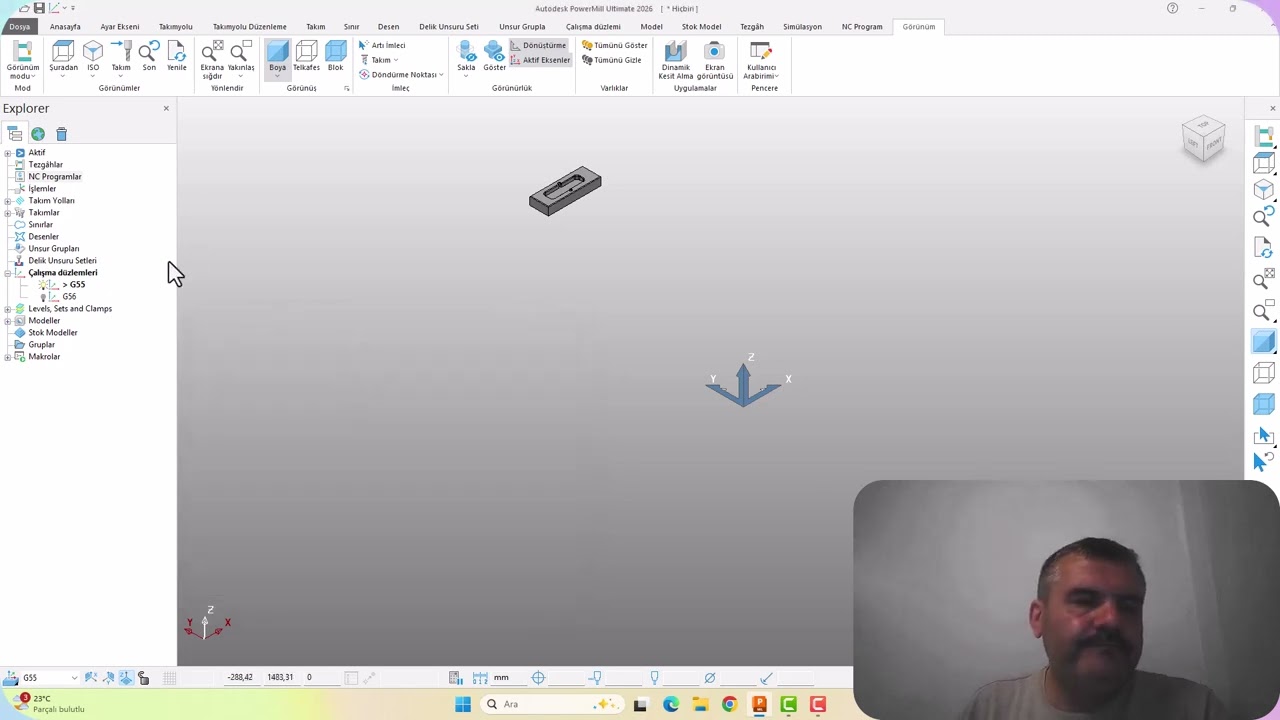Click Tümünü Göster show all
The width and height of the screenshot is (1280, 720).
pyautogui.click(x=615, y=45)
